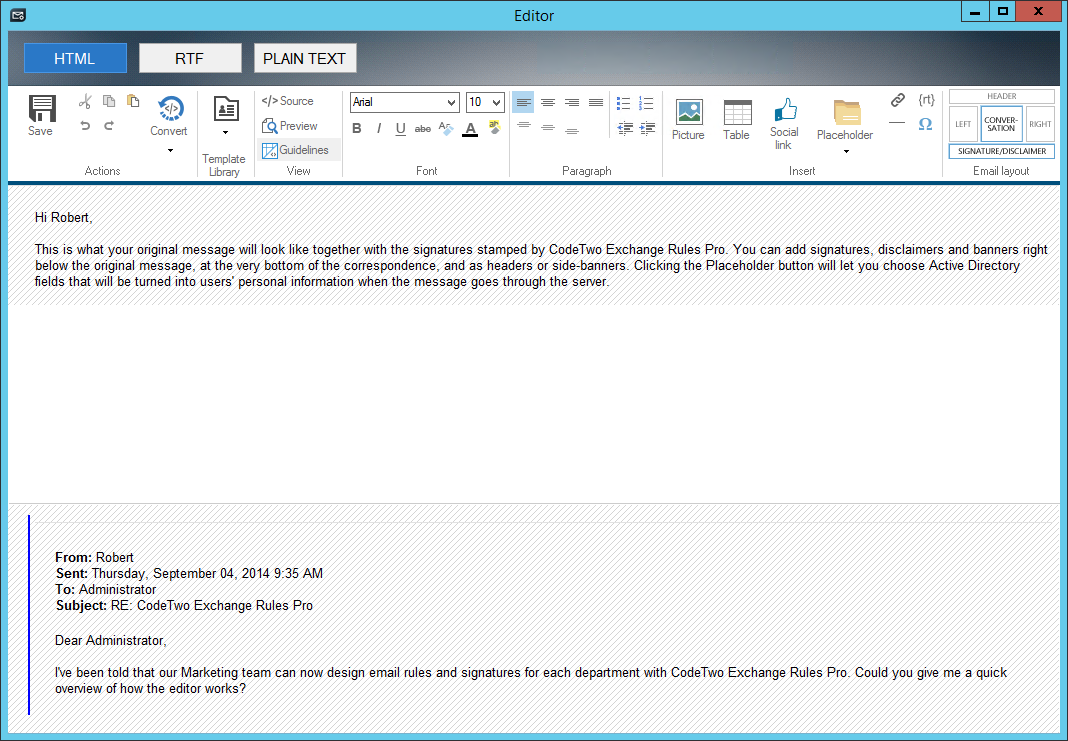Switch to the RTF format tab
Viewport: 1068px width, 741px height.
click(x=190, y=59)
